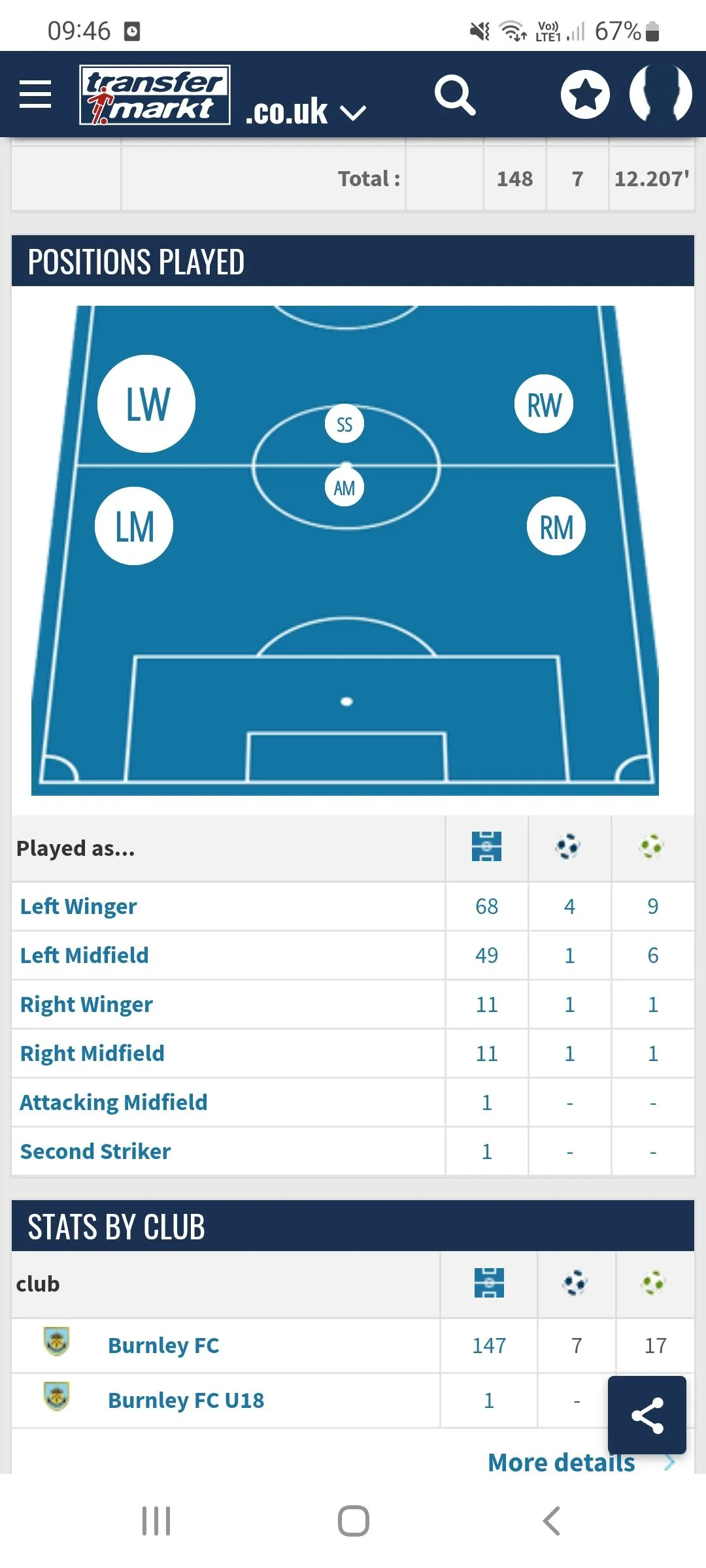This screenshot has height=1568, width=706.
Task: Select the RM position circle on pitch
Action: pyautogui.click(x=556, y=527)
